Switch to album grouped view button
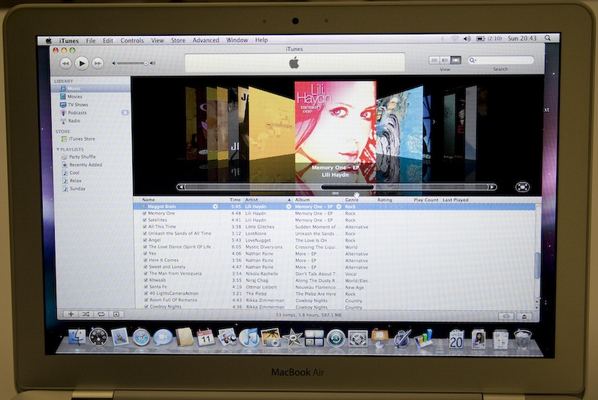The height and width of the screenshot is (400, 598). [x=445, y=60]
